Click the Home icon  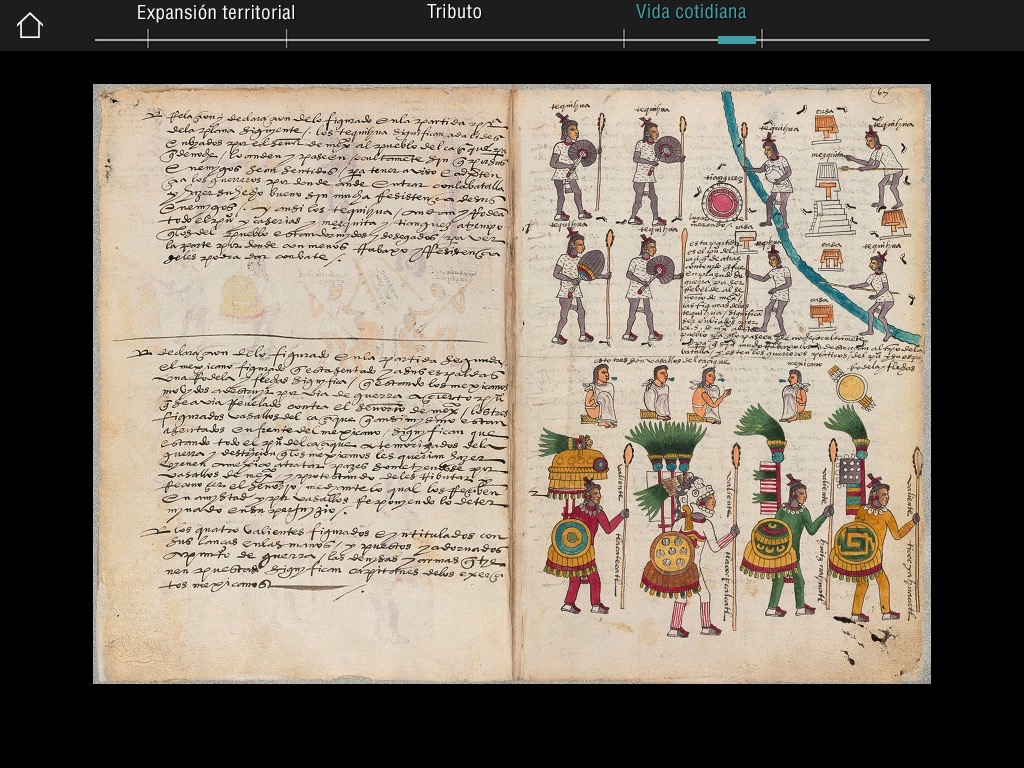pos(29,23)
